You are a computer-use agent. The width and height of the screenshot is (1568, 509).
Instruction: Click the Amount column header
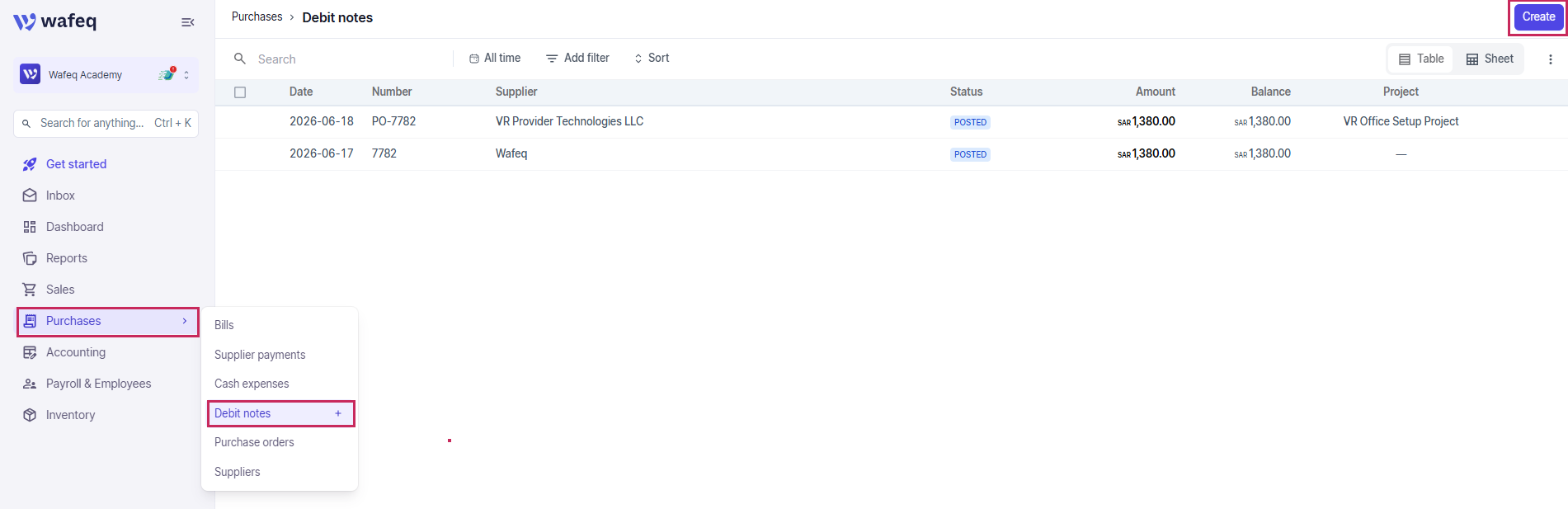tap(1155, 92)
